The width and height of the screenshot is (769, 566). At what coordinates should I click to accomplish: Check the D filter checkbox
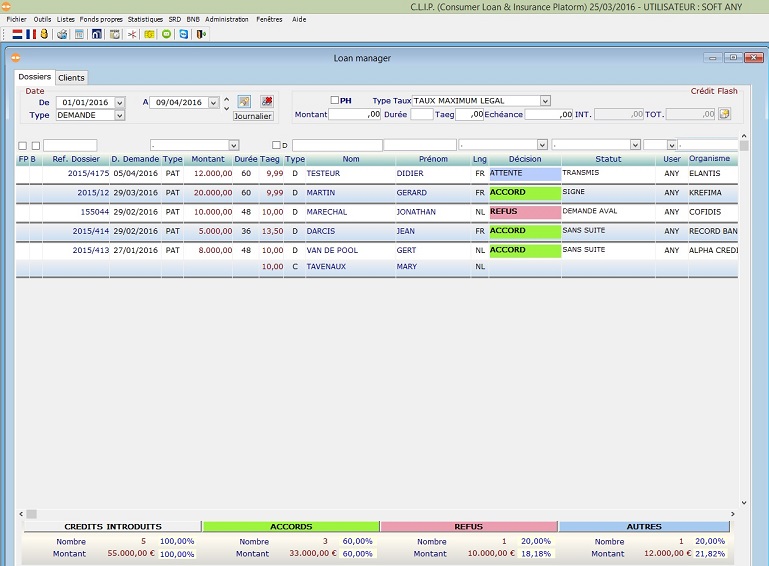pyautogui.click(x=276, y=146)
